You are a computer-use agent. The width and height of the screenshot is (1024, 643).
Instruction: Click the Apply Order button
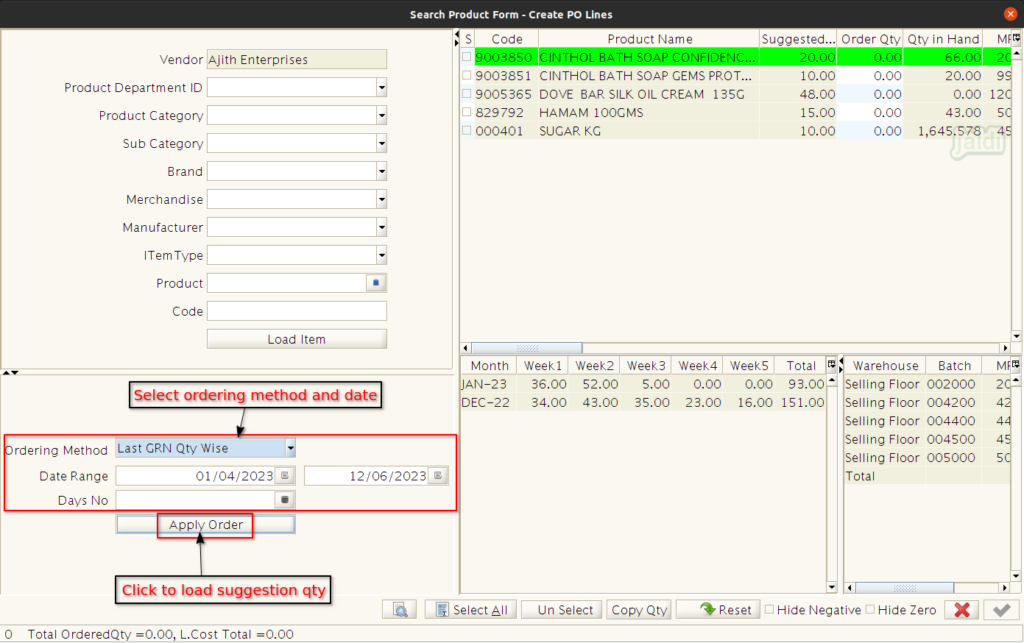(x=206, y=524)
